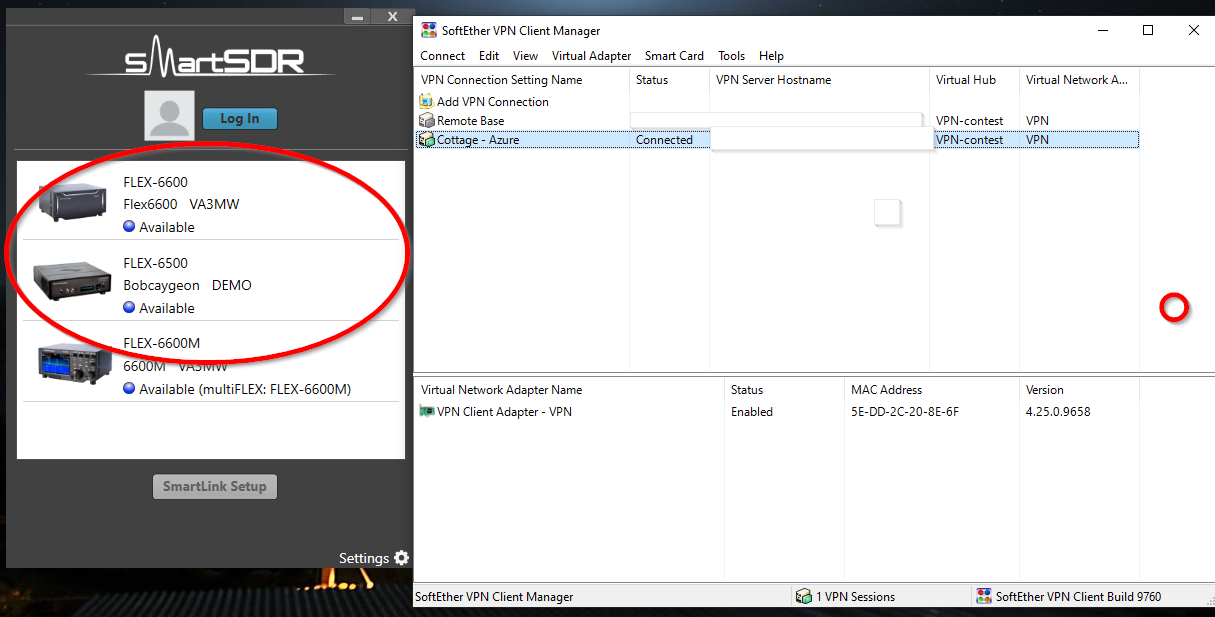Image resolution: width=1215 pixels, height=617 pixels.
Task: Select the FLEX-6500 radio image
Action: coord(72,281)
